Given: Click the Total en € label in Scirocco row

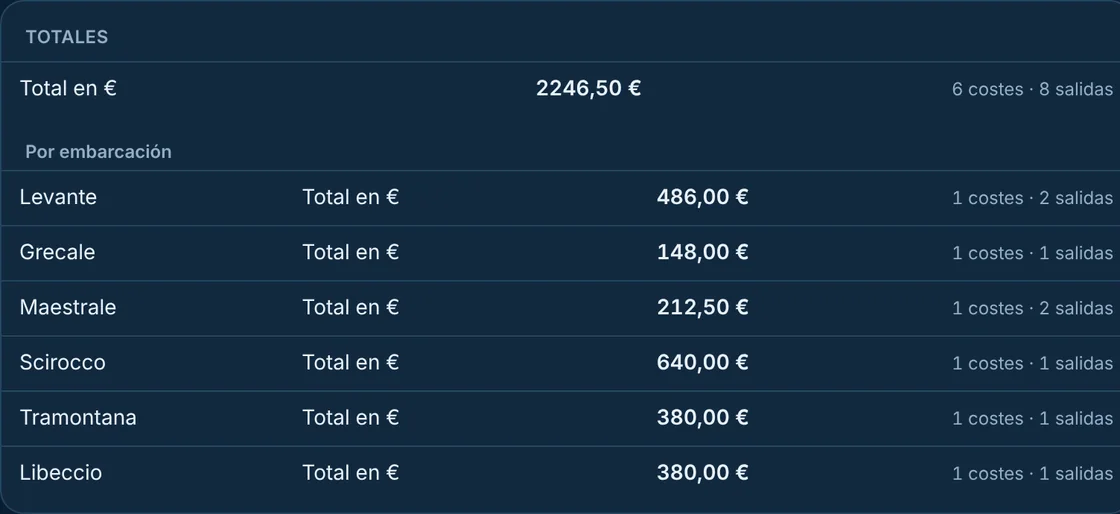Looking at the screenshot, I should point(351,362).
